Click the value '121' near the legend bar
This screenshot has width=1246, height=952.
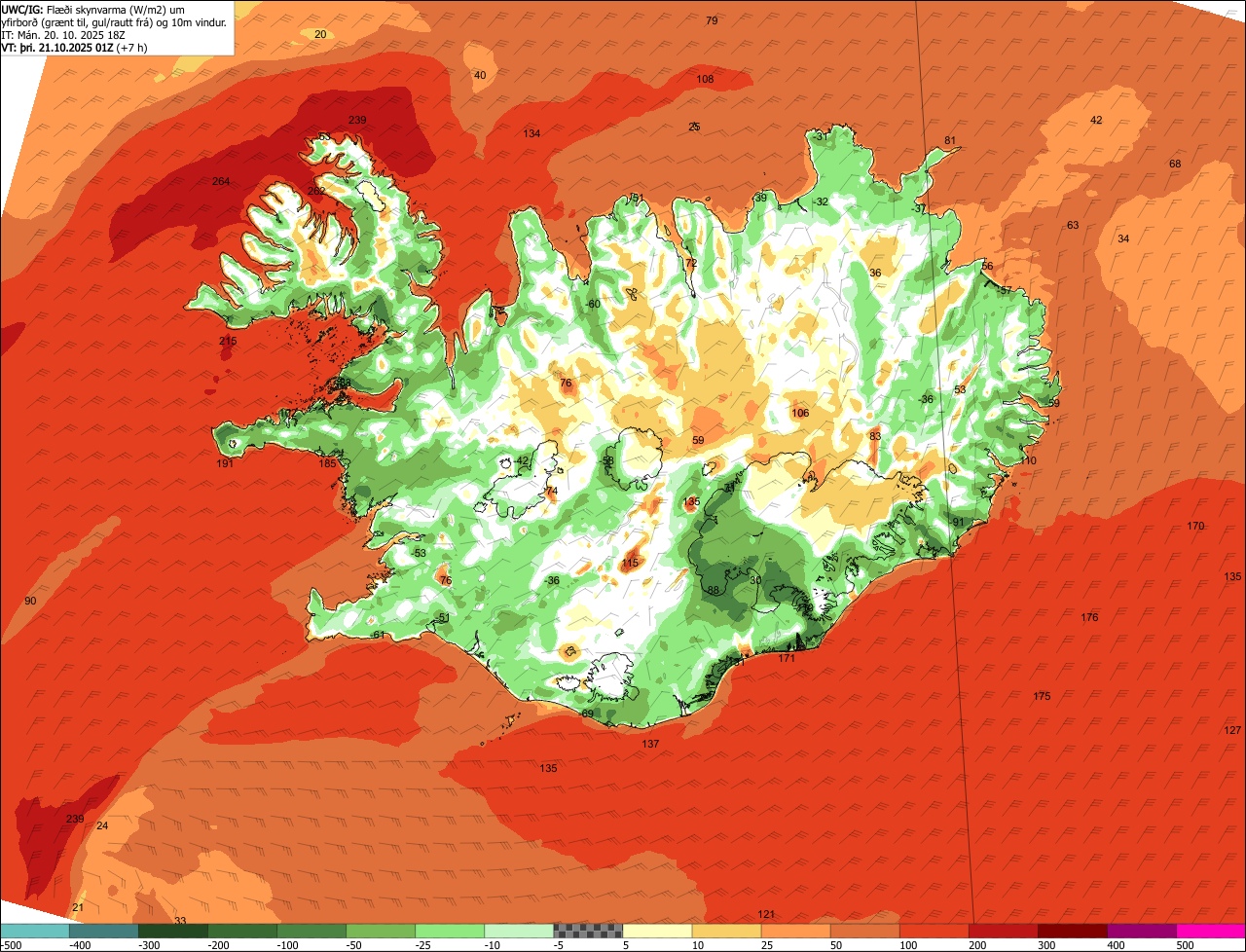766,915
